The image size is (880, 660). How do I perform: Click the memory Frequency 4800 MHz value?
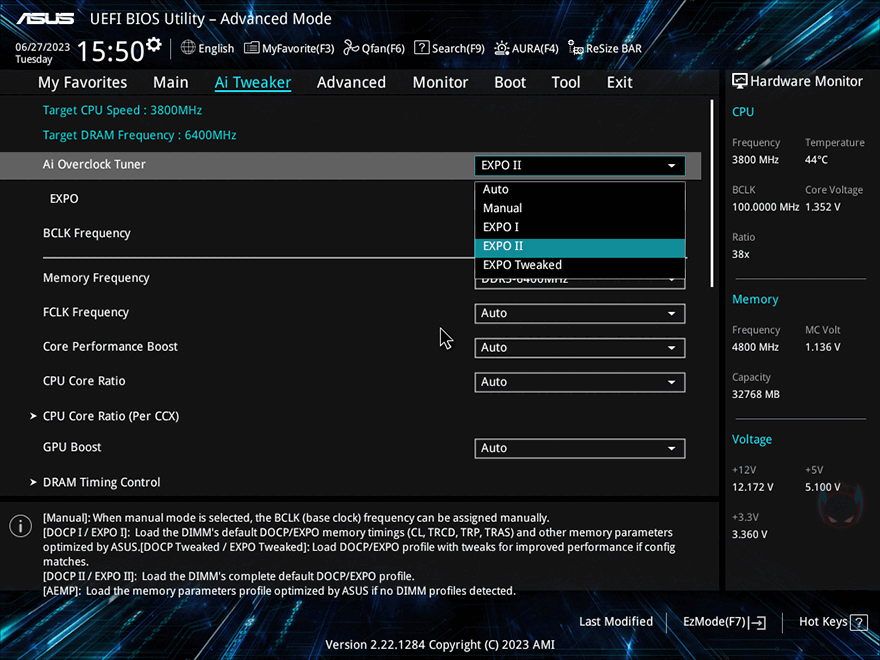(x=755, y=347)
